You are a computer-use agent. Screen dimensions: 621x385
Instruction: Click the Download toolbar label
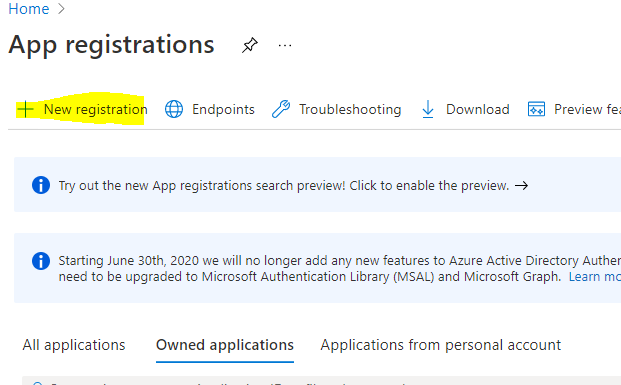coord(478,109)
